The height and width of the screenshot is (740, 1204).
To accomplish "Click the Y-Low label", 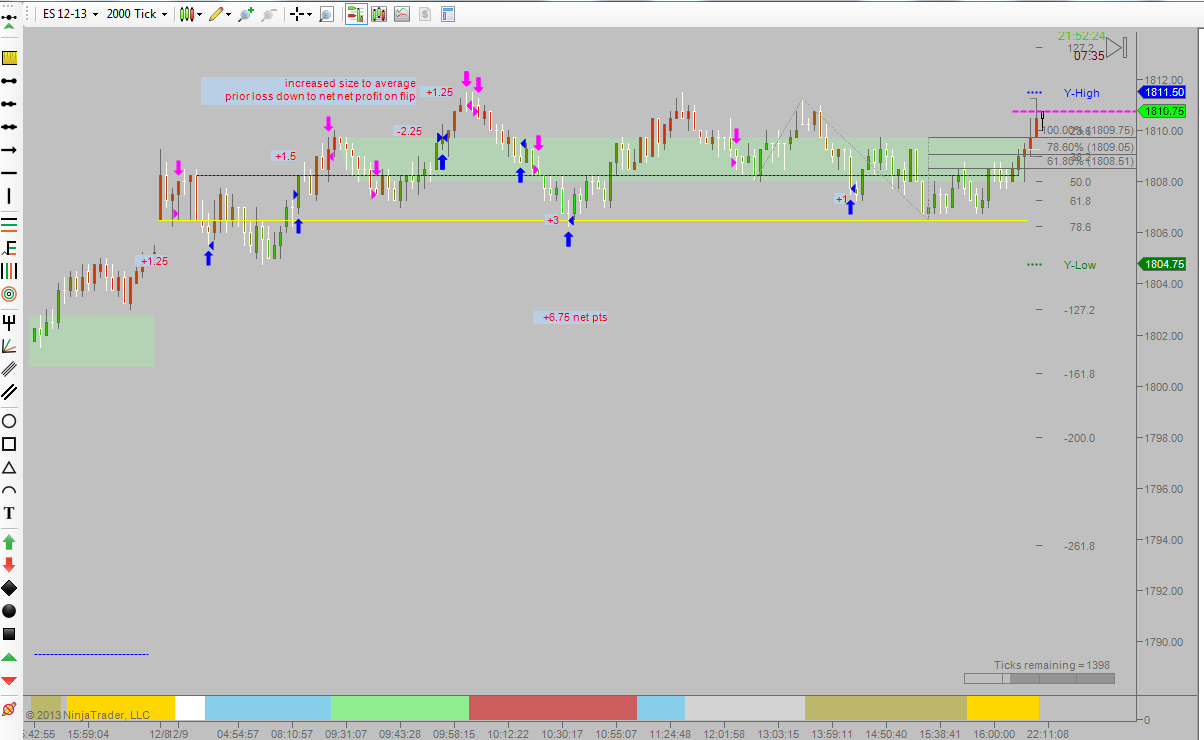I will tap(1080, 265).
